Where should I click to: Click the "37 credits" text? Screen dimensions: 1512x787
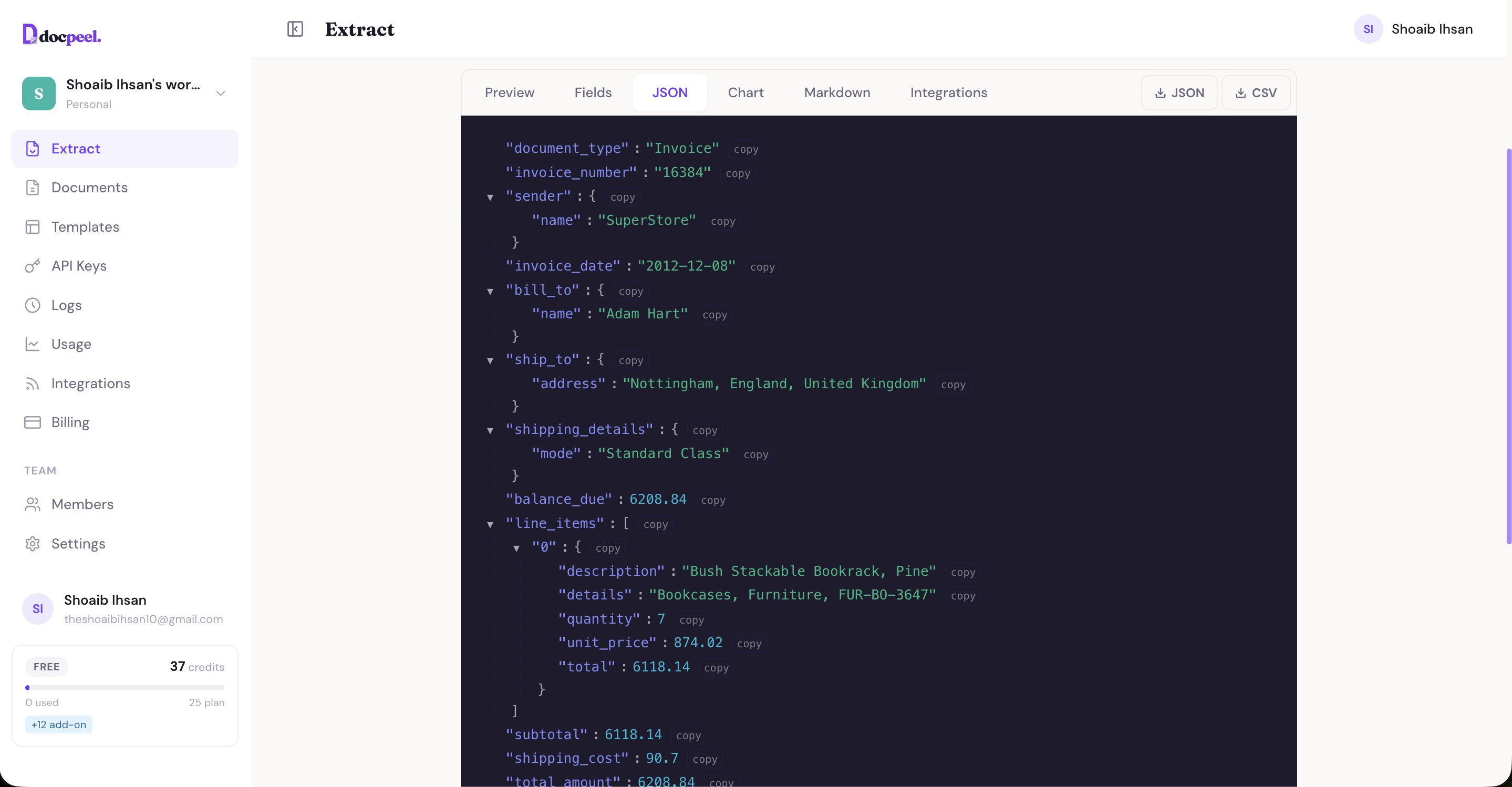coord(197,667)
